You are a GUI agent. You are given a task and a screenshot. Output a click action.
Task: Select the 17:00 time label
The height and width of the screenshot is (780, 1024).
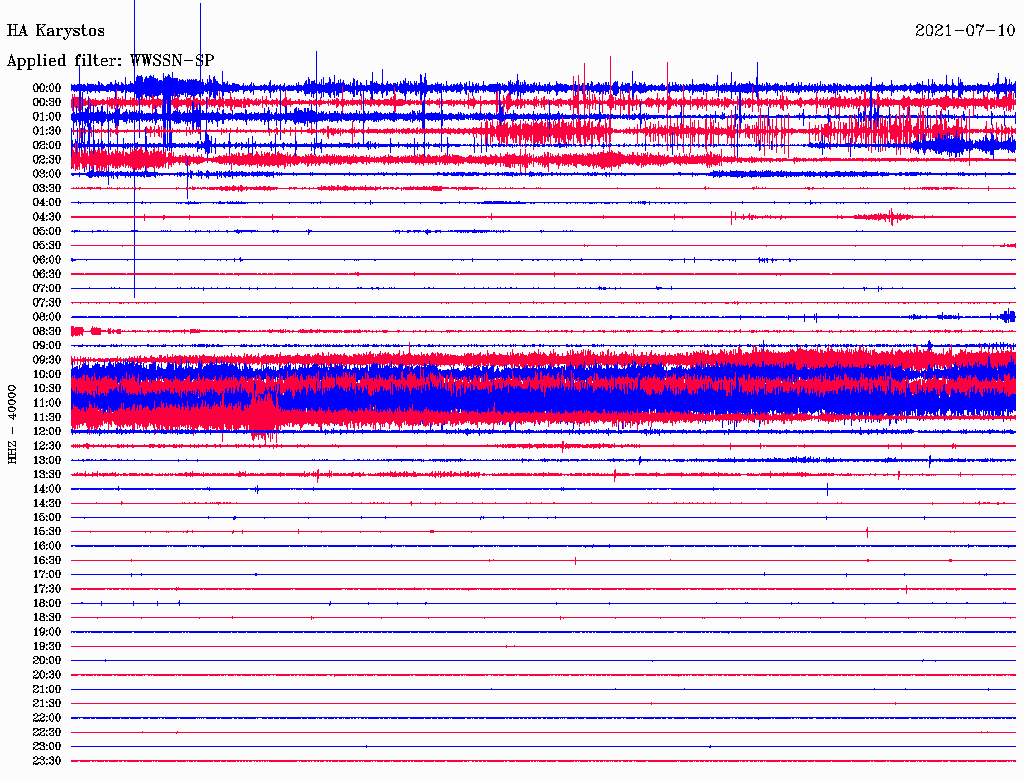tap(47, 575)
